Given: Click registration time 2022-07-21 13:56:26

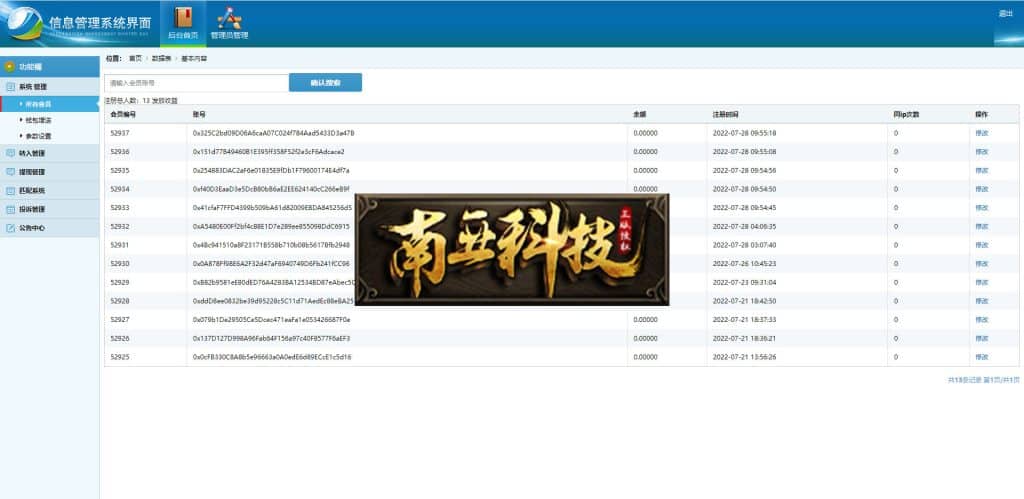Looking at the screenshot, I should pyautogui.click(x=744, y=357).
